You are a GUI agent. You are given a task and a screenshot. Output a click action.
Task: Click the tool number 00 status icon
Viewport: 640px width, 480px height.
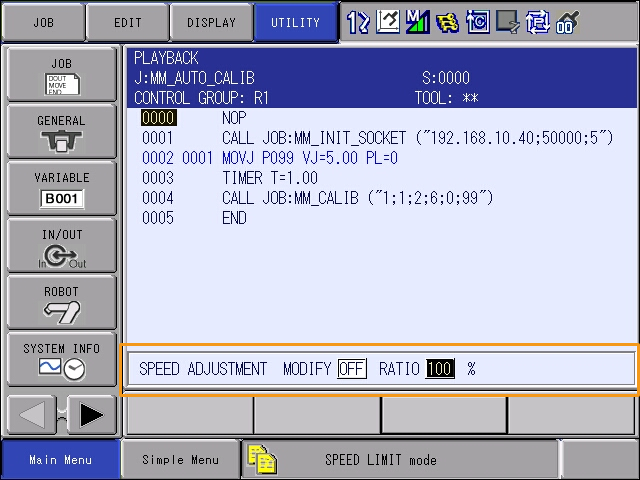tap(567, 22)
